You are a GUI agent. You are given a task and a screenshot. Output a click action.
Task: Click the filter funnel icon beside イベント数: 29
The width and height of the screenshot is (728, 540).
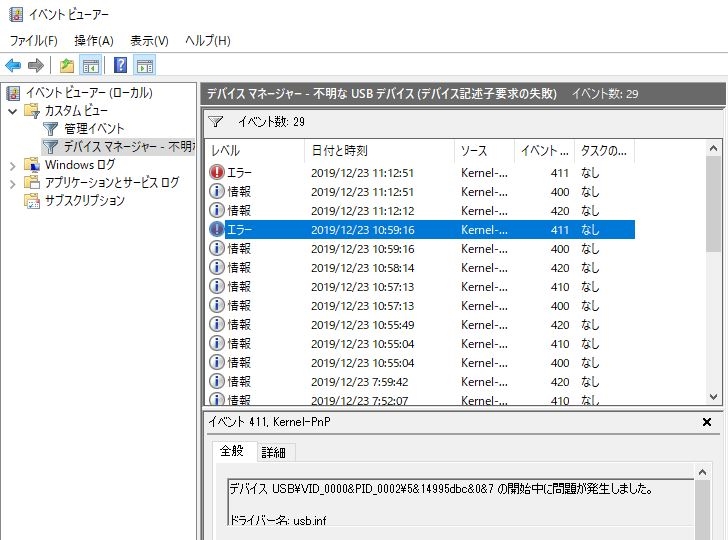pyautogui.click(x=216, y=122)
